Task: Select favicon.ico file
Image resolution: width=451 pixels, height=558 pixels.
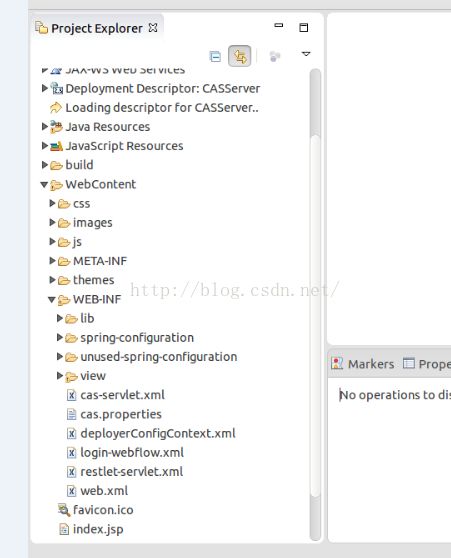Action: (x=103, y=510)
